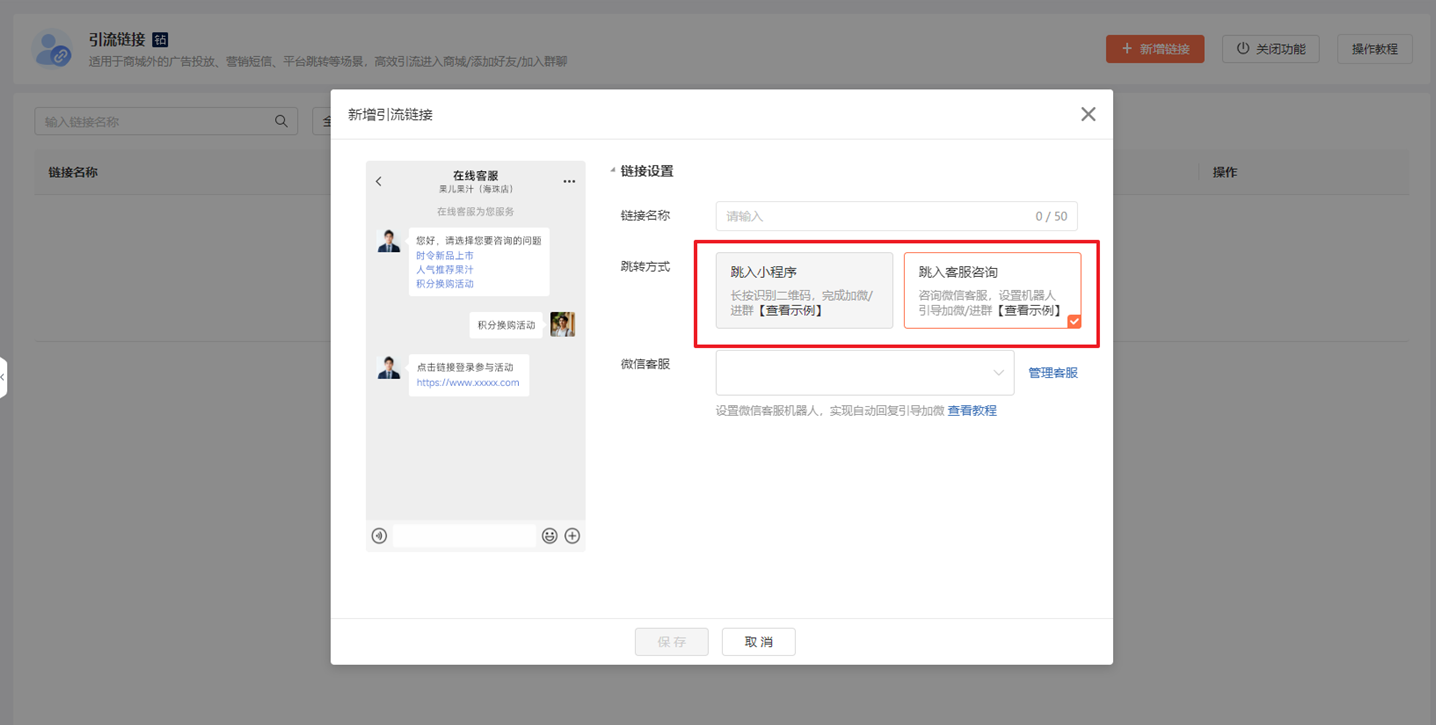Click the 引流链接 page logo icon
The width and height of the screenshot is (1436, 725).
pos(52,49)
